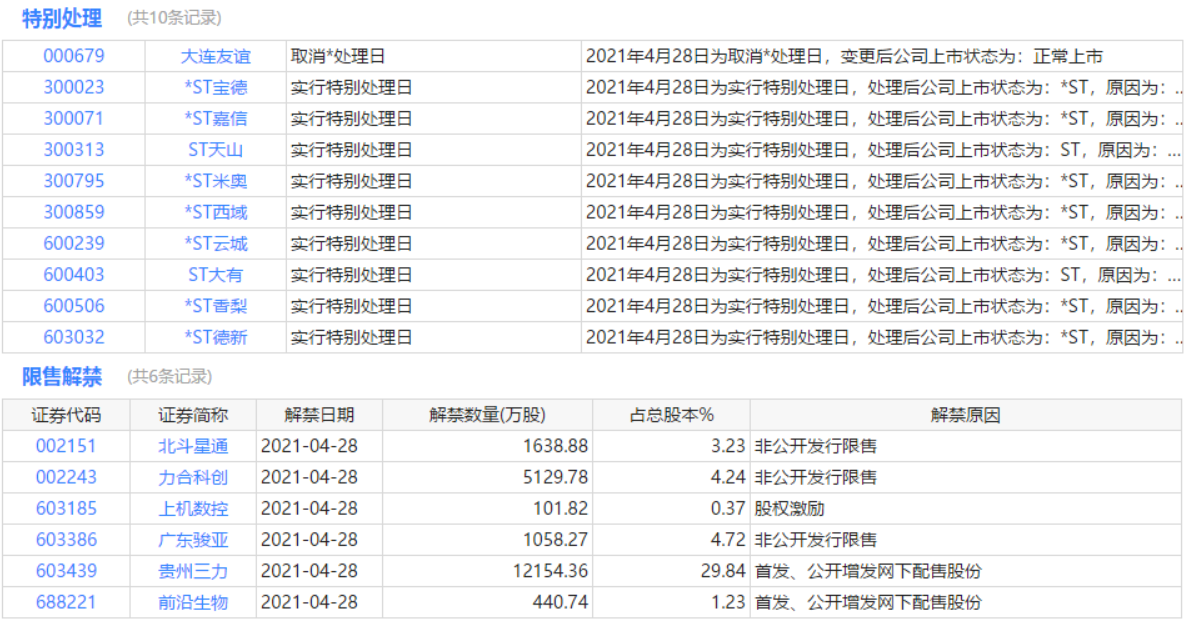
Task: Open the 广东骏亚 link
Action: click(193, 540)
